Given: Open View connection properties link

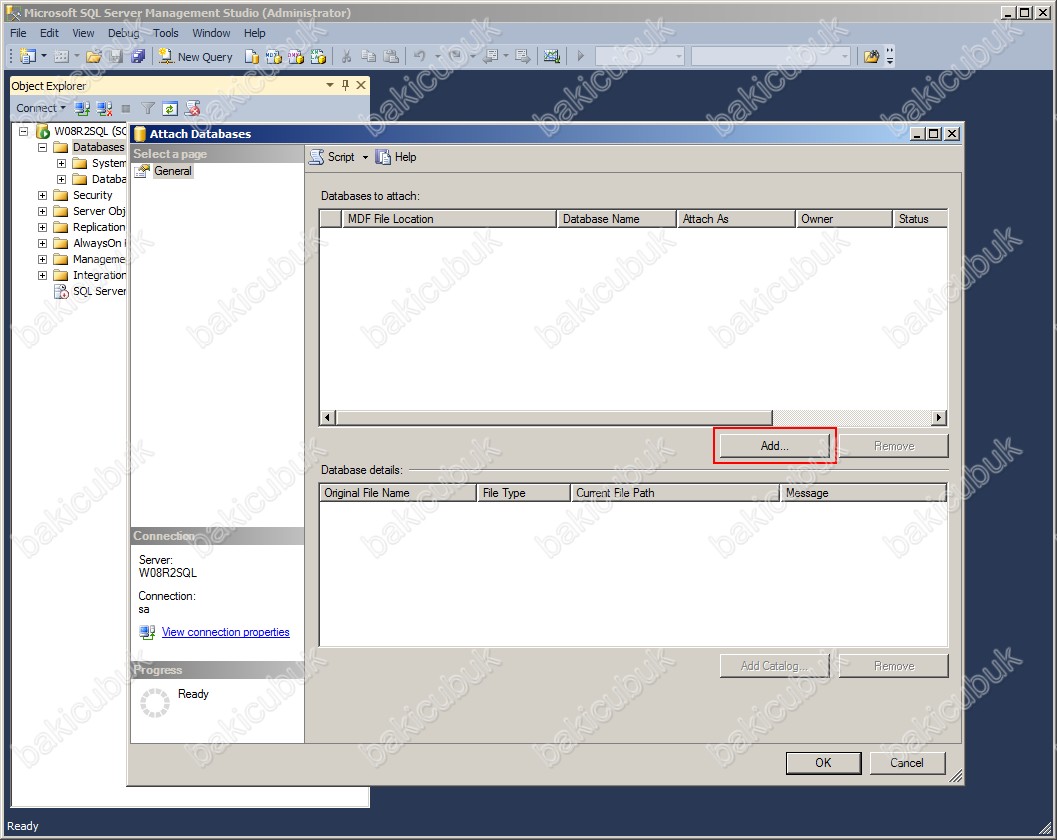Looking at the screenshot, I should pyautogui.click(x=226, y=632).
